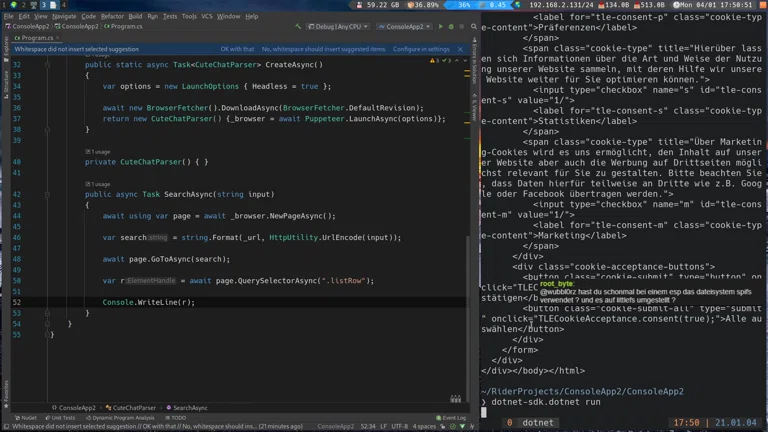This screenshot has width=768, height=432.
Task: Click '1 usage' hint above SearchAsync
Action: [97, 184]
